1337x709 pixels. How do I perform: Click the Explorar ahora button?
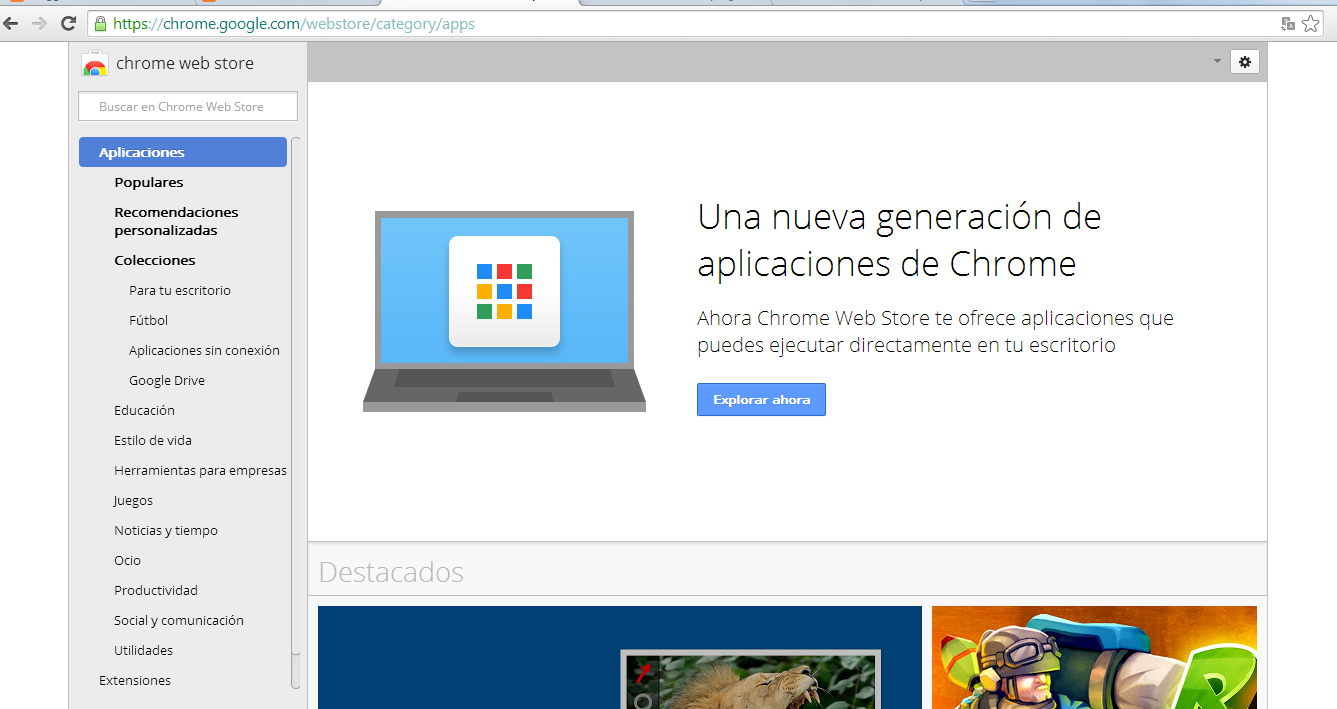(x=761, y=399)
